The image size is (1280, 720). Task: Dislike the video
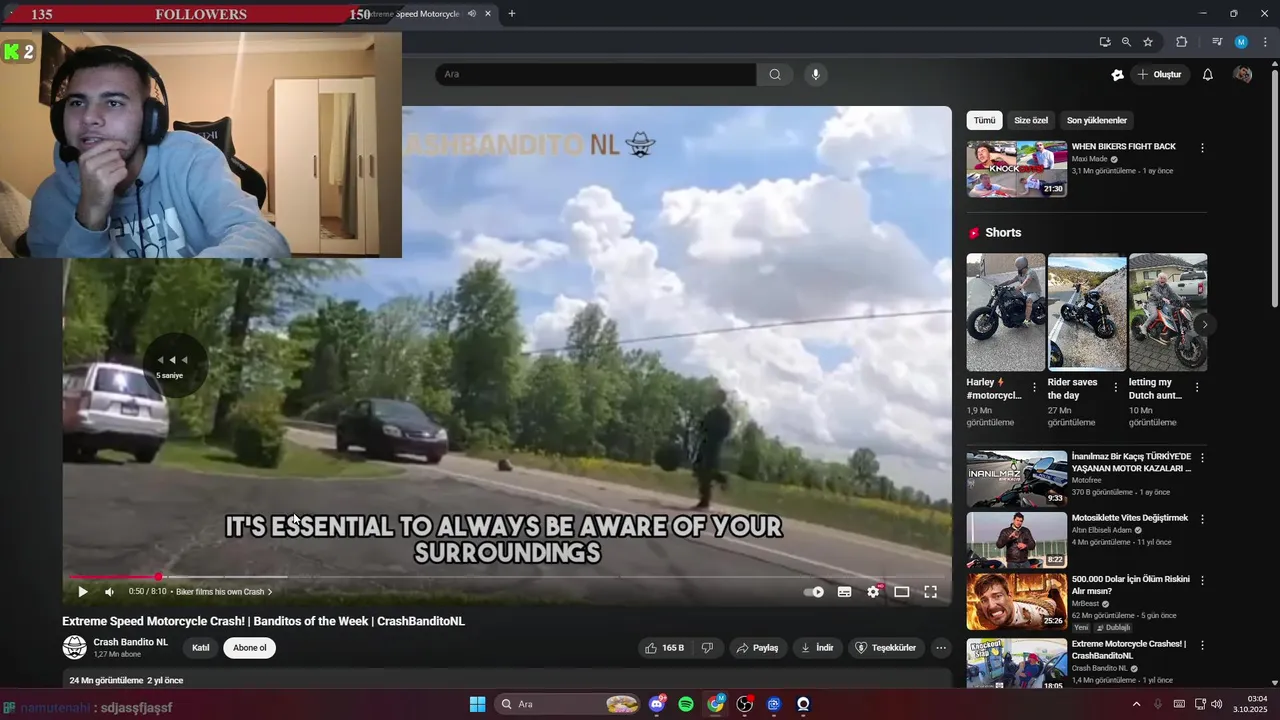(708, 648)
